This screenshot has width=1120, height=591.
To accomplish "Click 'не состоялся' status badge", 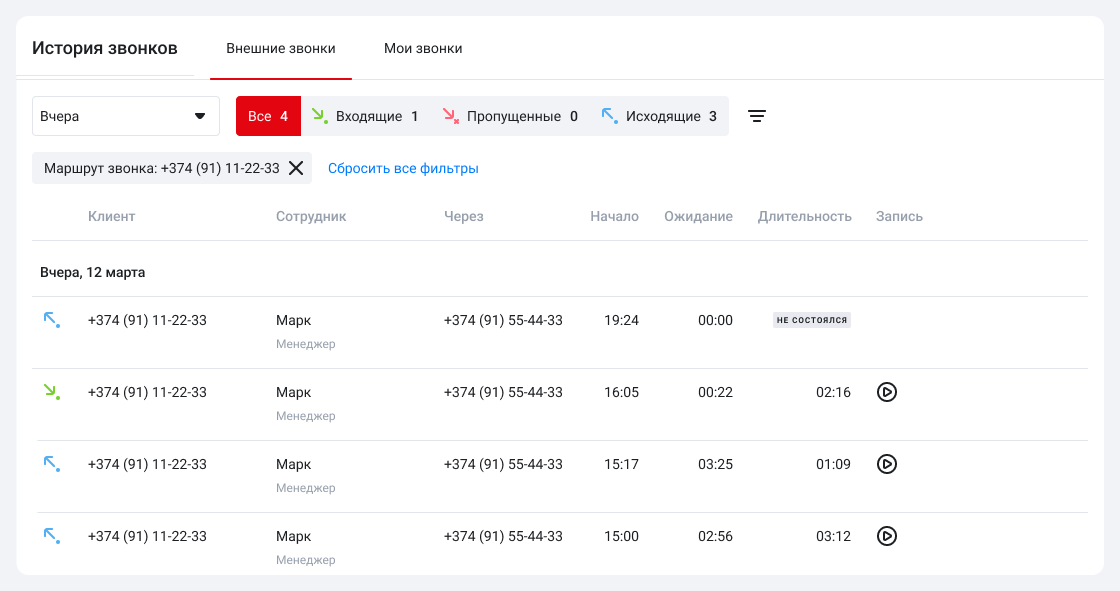I will [x=811, y=320].
